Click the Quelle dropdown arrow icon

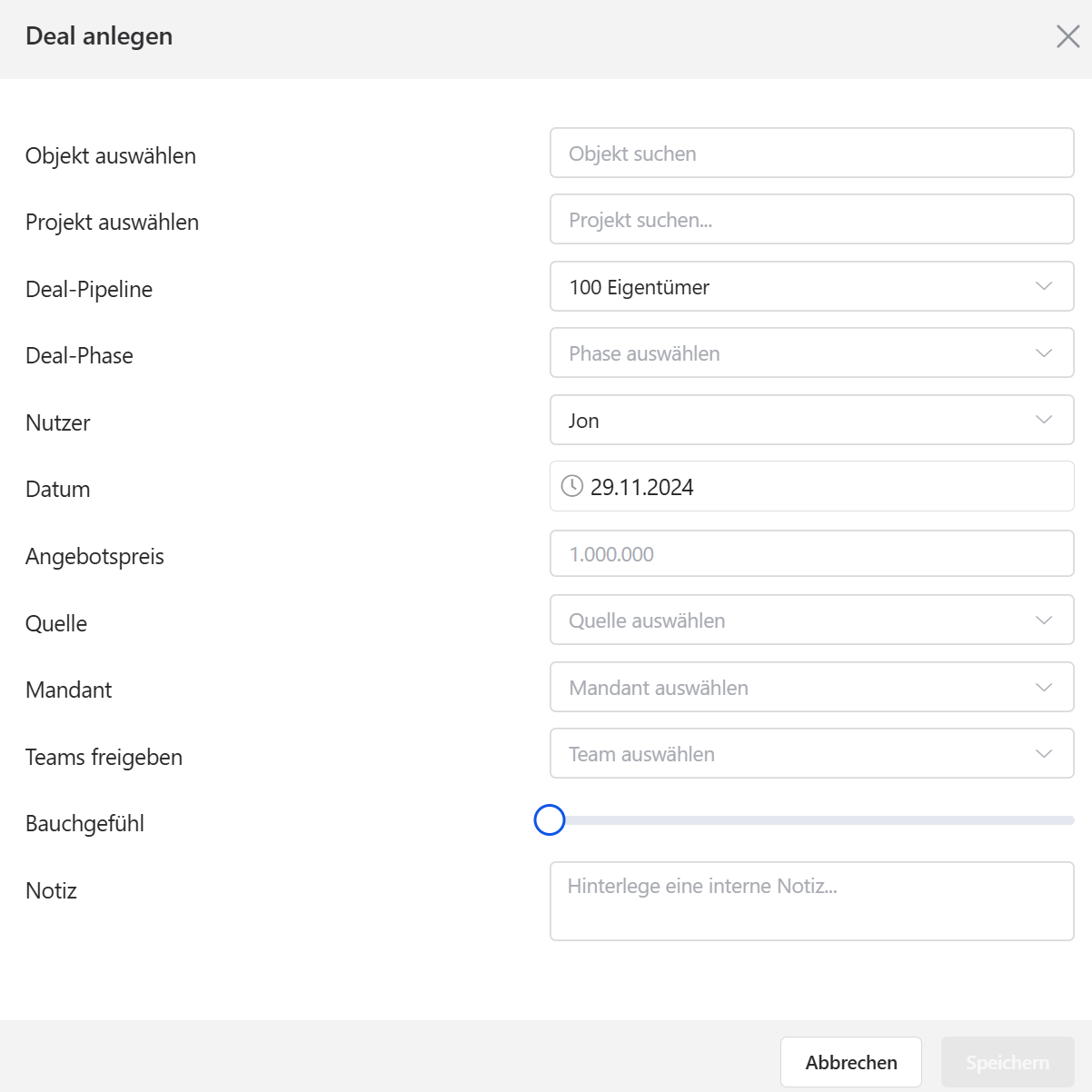[x=1044, y=620]
